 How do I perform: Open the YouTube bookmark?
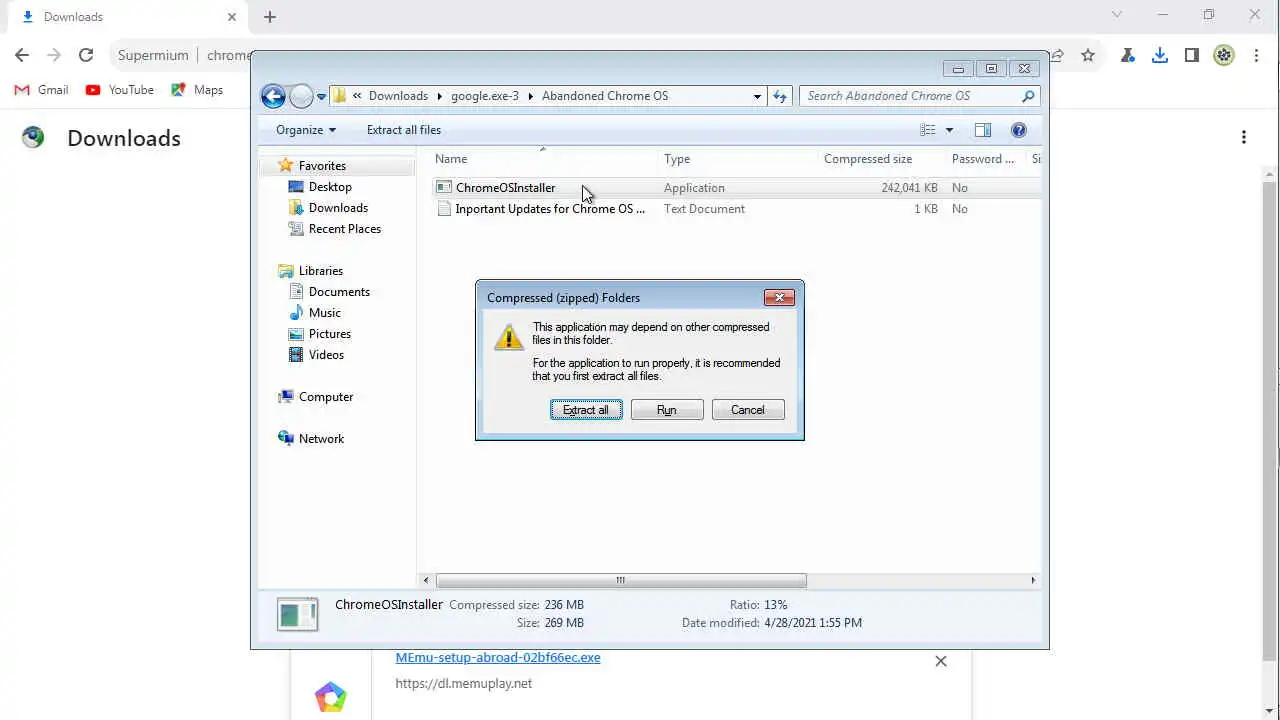[120, 90]
